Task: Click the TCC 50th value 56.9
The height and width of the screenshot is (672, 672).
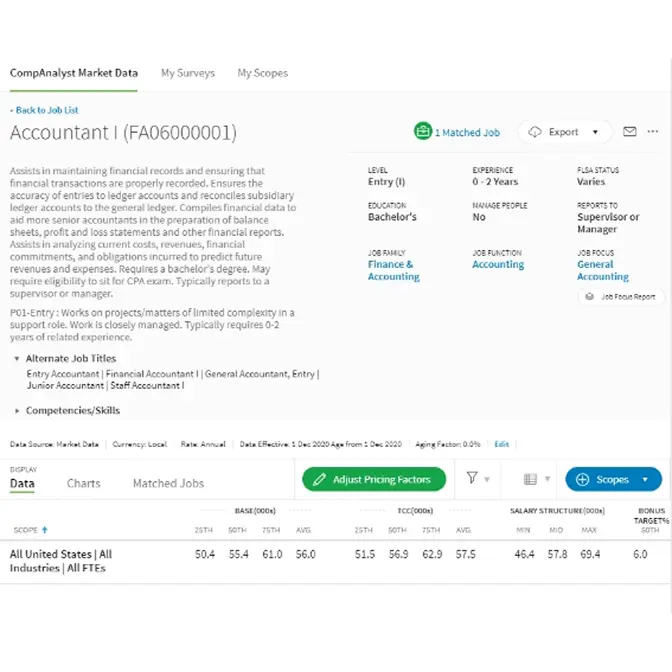Action: pos(398,554)
